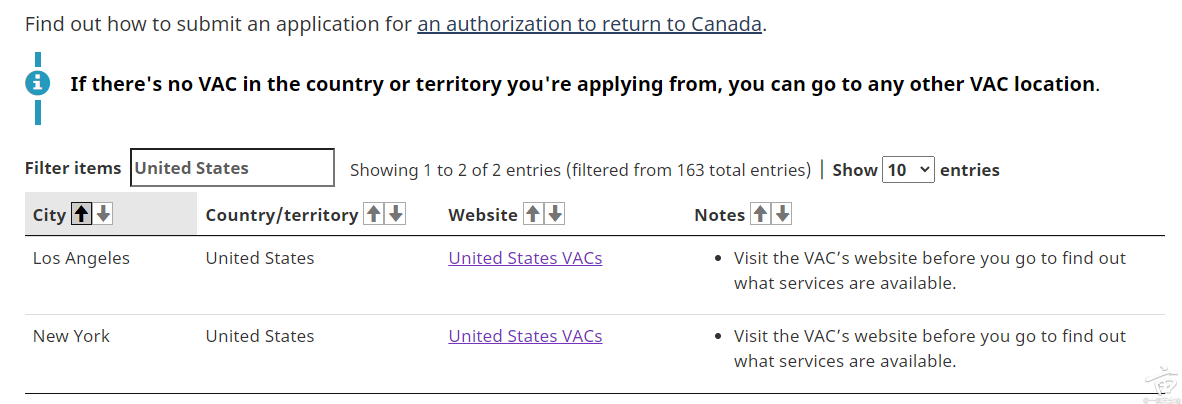Viewport: 1182px width, 404px height.
Task: Open United States VACs link for Los Angeles
Action: (525, 258)
